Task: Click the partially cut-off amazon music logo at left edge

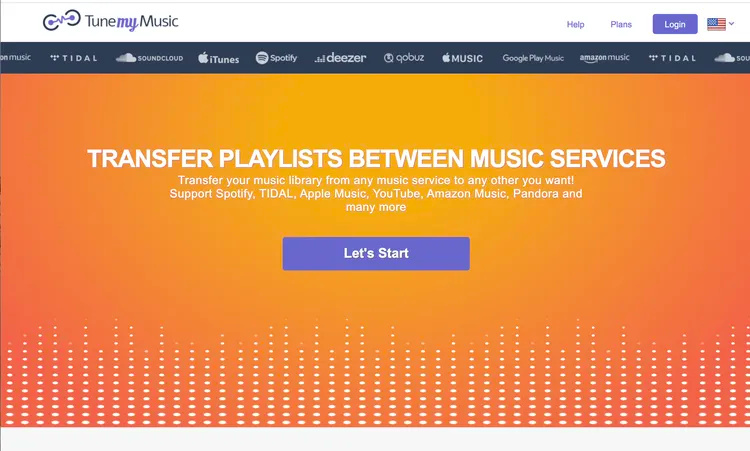Action: point(15,57)
